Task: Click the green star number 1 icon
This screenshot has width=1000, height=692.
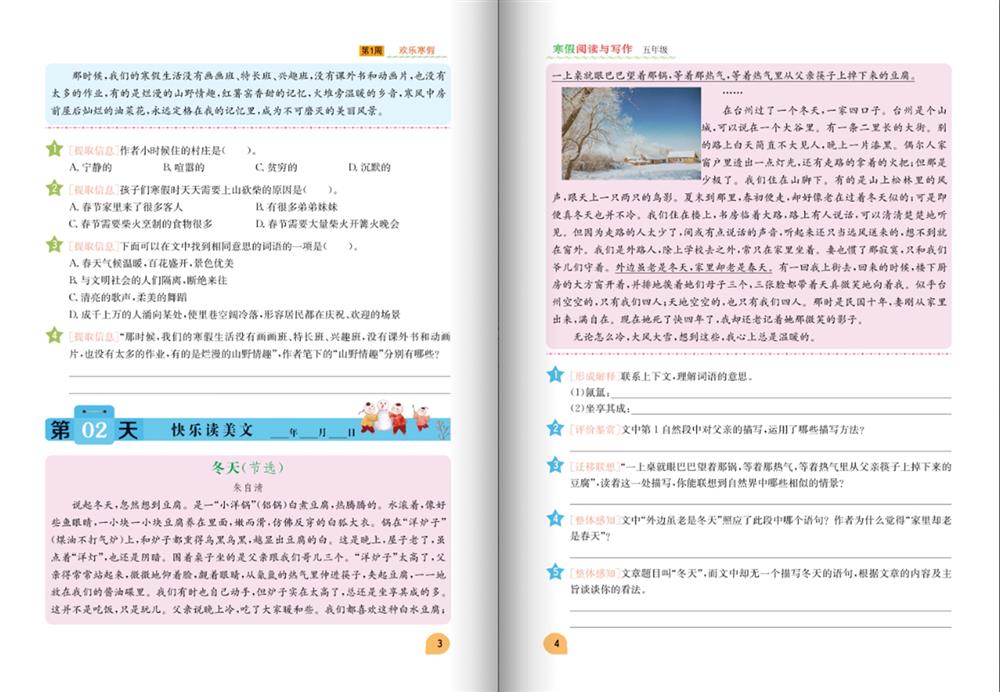Action: [x=54, y=150]
